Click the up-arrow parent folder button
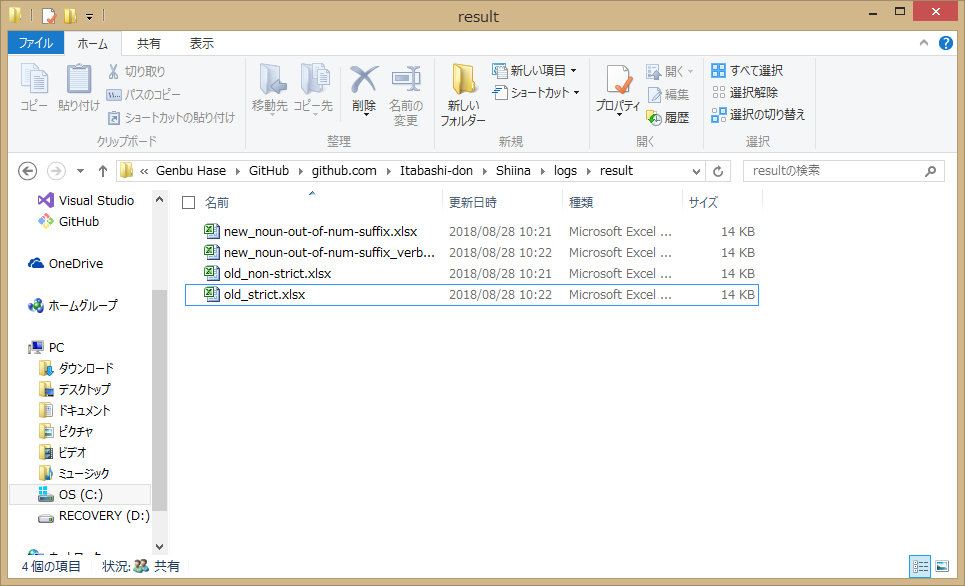The width and height of the screenshot is (965, 586). coord(102,171)
